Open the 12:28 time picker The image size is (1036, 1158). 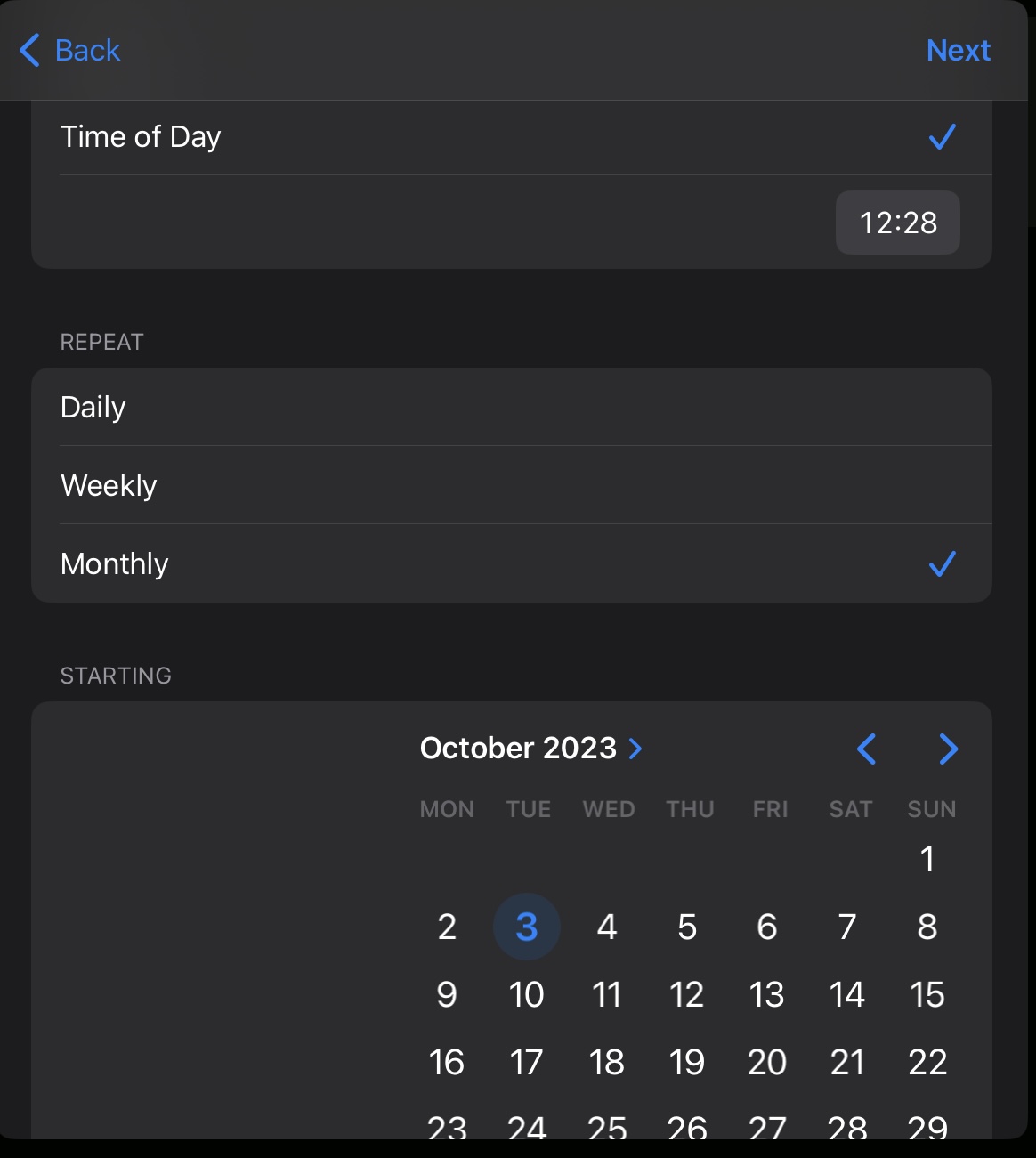tap(898, 223)
